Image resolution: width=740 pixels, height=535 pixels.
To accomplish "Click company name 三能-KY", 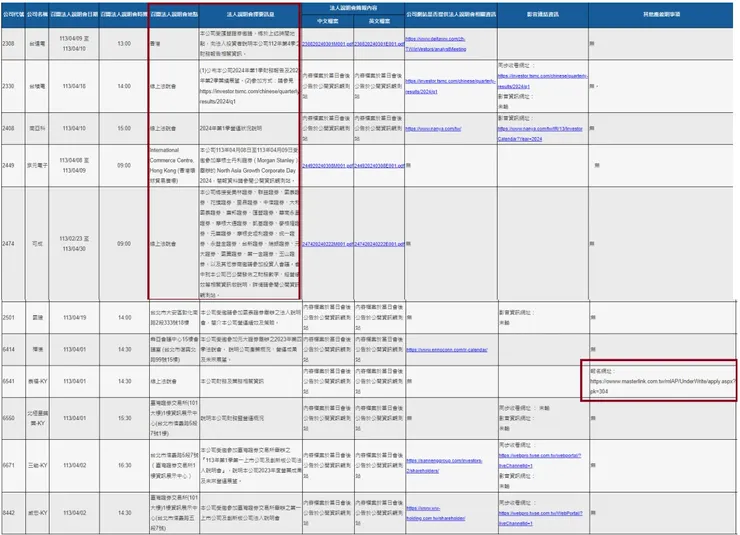I will point(38,466).
